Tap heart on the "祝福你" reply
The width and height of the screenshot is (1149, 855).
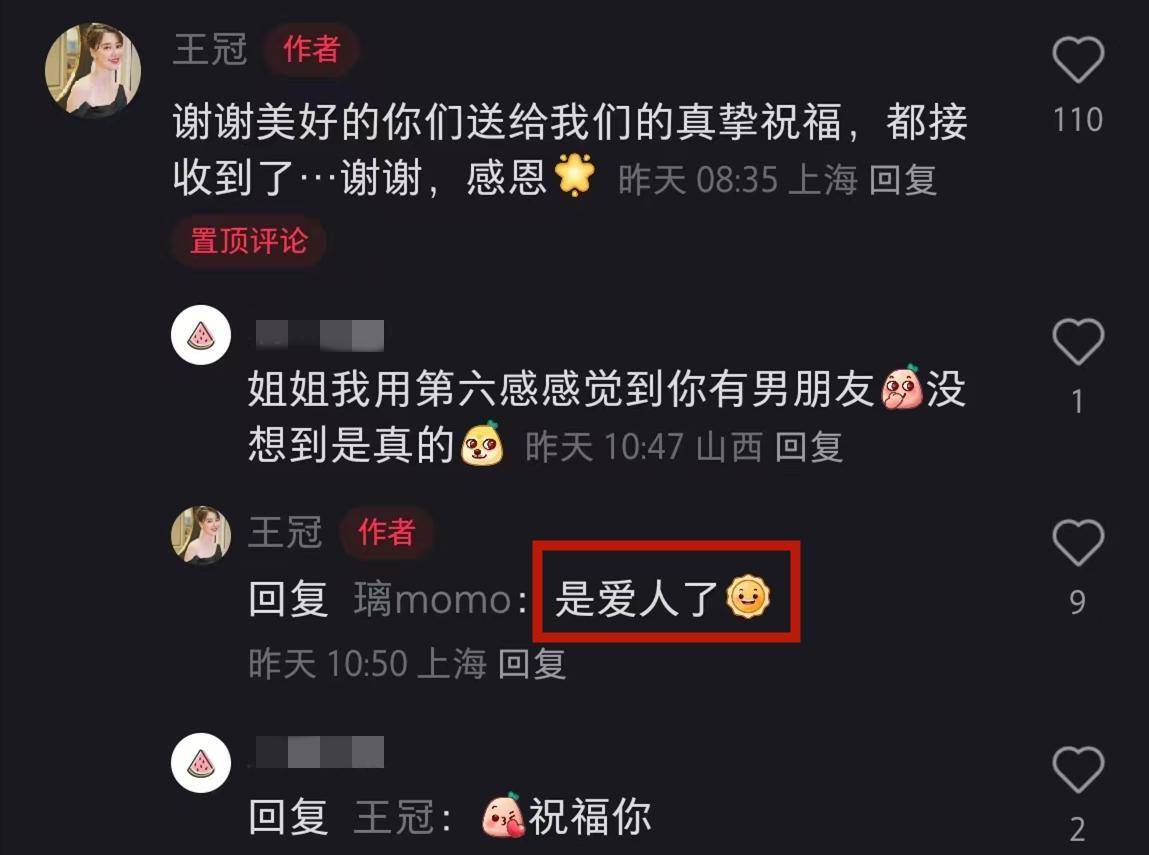point(1078,769)
